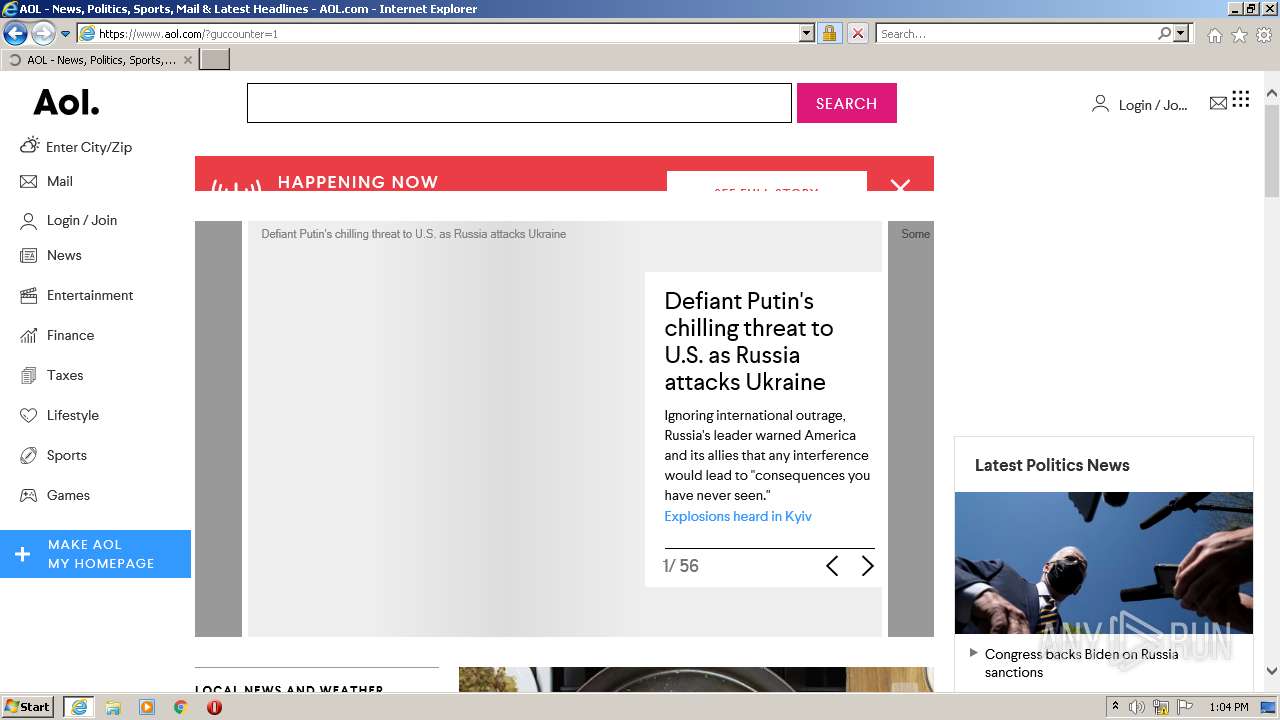Click the Latest Politics News heading
Screen dimensions: 1280x720
tap(1052, 465)
